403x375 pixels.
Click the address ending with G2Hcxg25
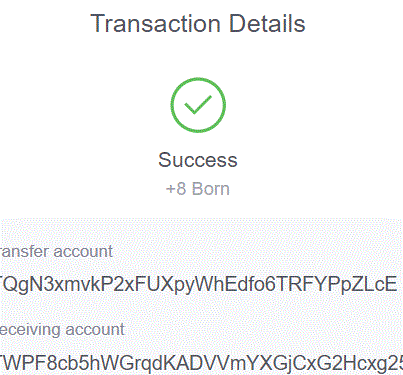click(201, 363)
